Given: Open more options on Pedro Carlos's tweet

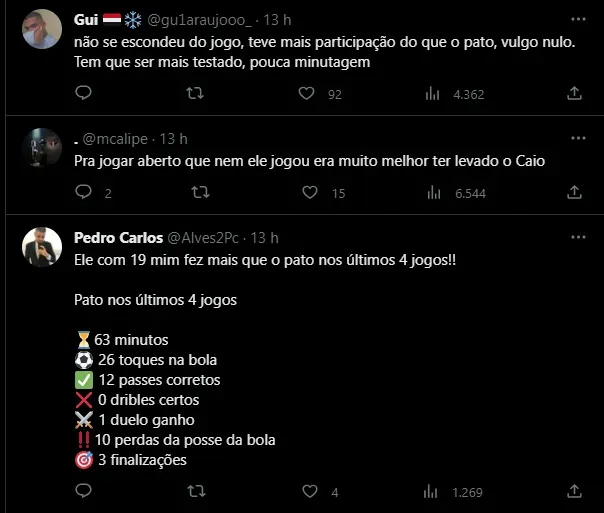Looking at the screenshot, I should 577,238.
